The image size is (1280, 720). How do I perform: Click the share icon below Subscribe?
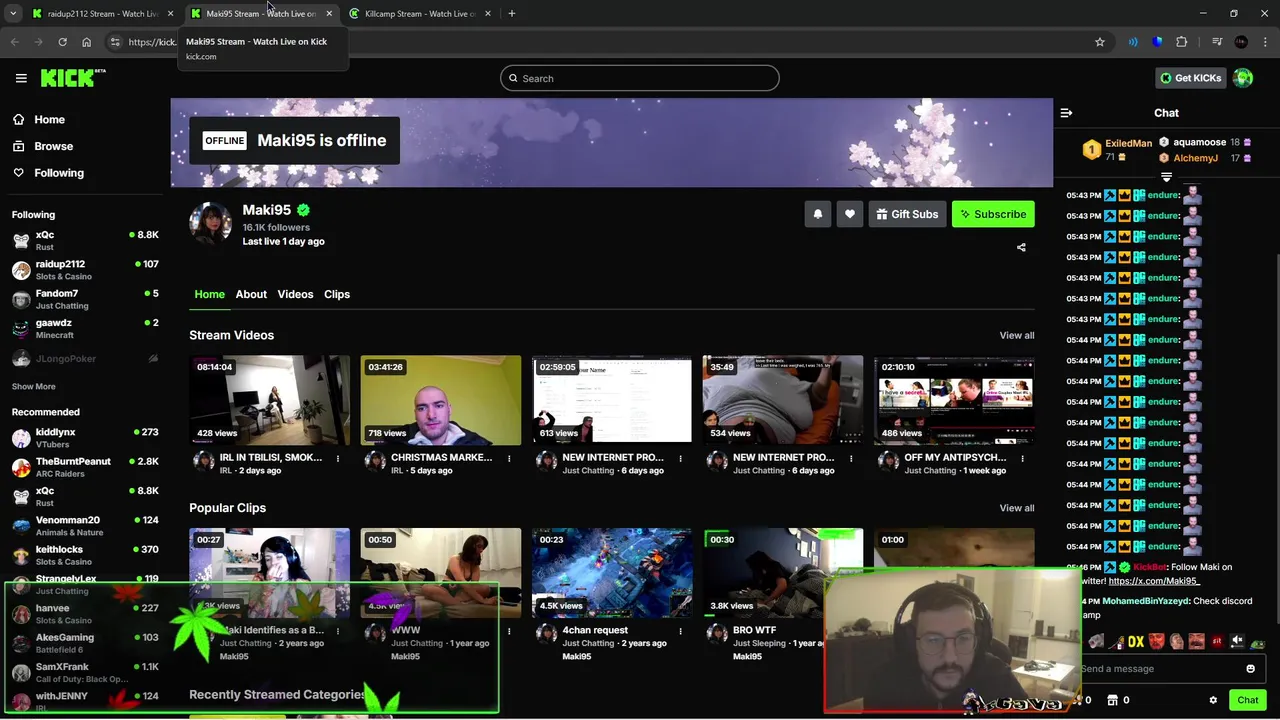pyautogui.click(x=1021, y=247)
